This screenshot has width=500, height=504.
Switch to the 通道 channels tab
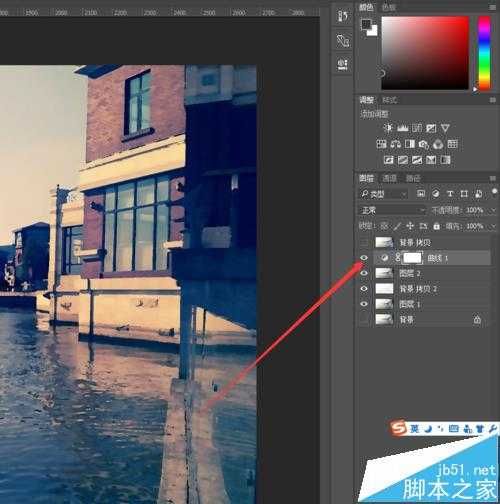(x=389, y=178)
